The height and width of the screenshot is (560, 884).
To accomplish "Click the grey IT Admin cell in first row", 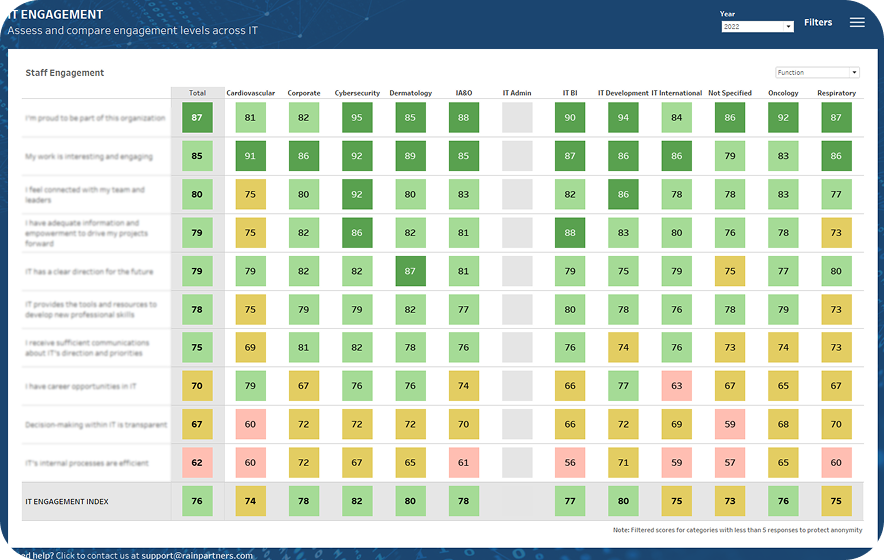I will click(x=517, y=118).
